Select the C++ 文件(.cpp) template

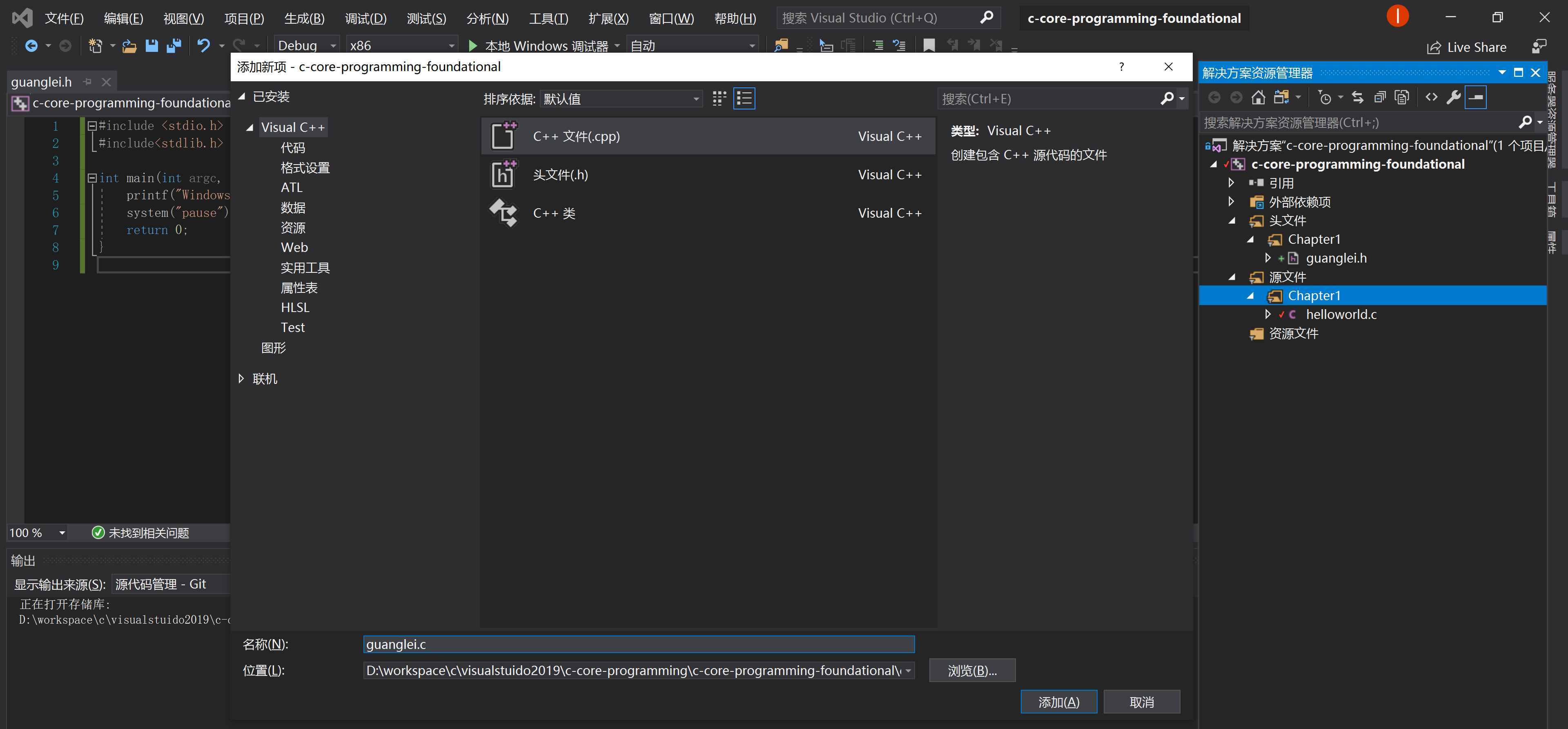click(x=708, y=136)
